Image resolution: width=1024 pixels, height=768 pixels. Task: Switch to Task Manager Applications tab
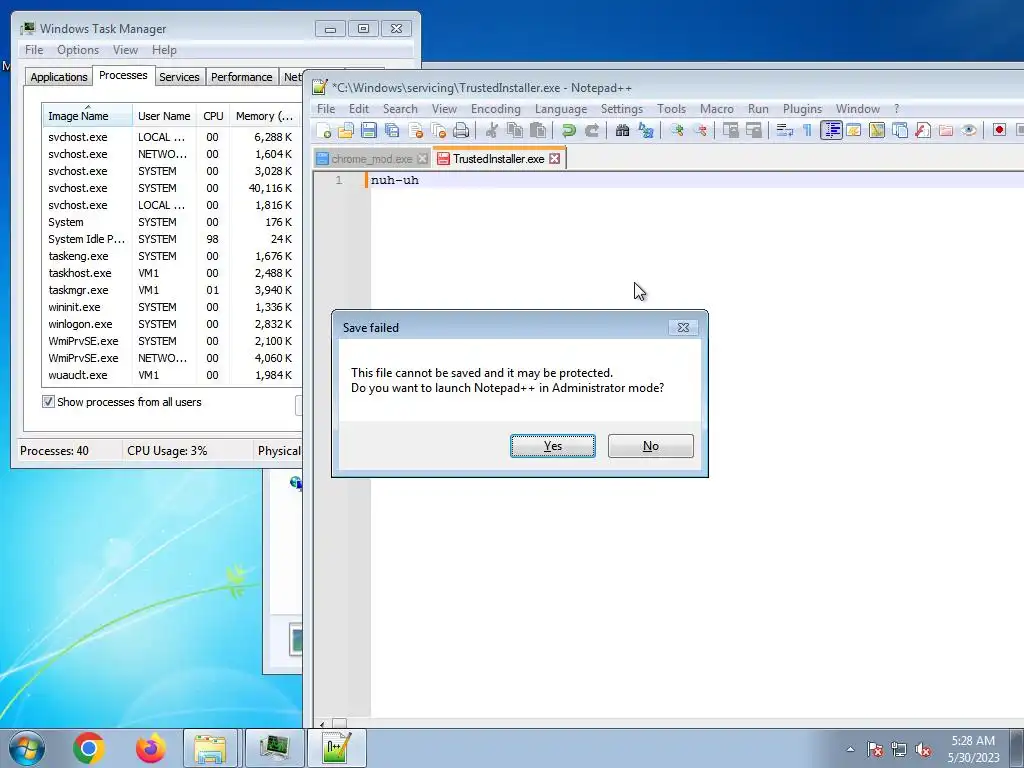pyautogui.click(x=59, y=77)
